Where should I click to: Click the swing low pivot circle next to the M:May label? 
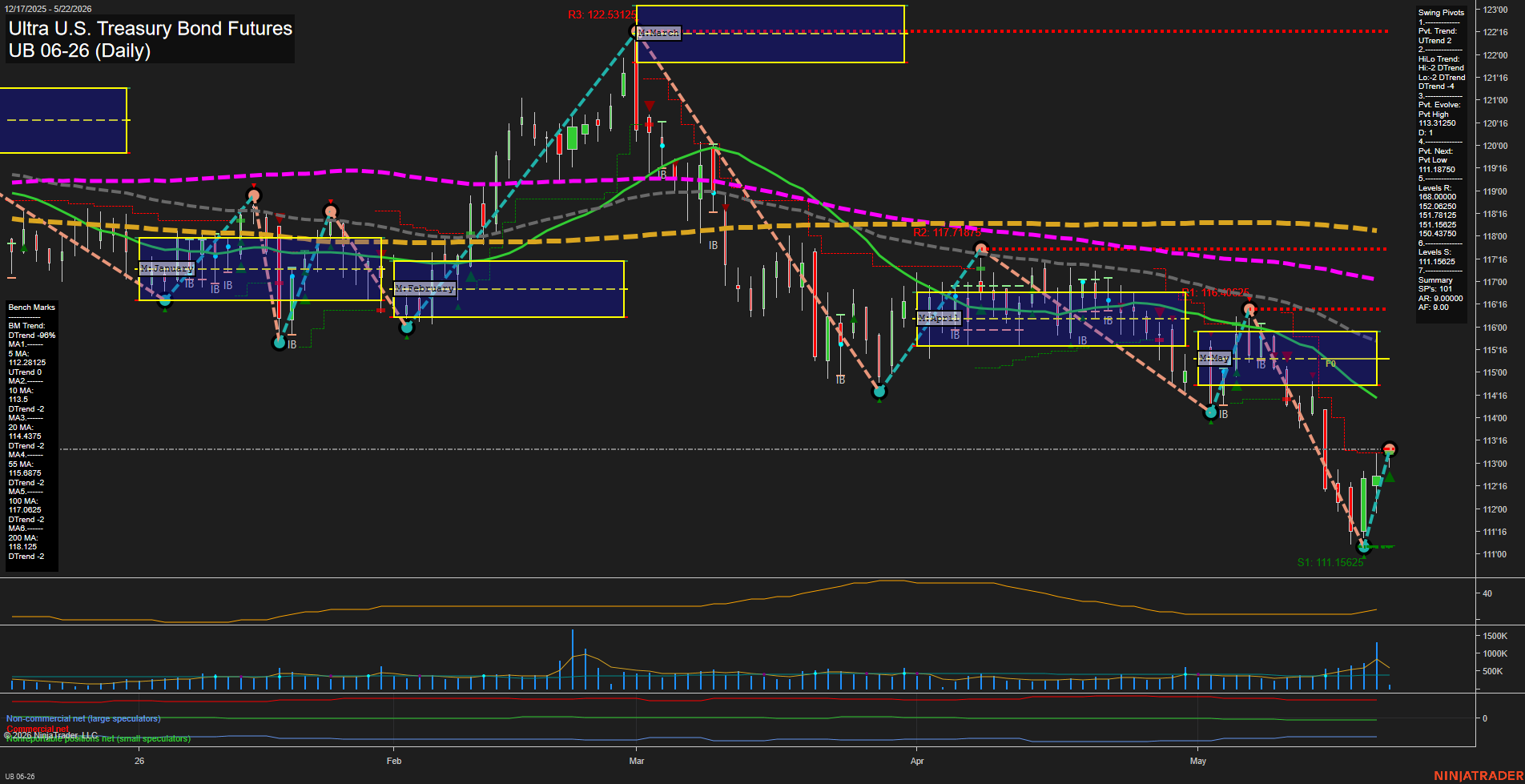pos(1211,412)
